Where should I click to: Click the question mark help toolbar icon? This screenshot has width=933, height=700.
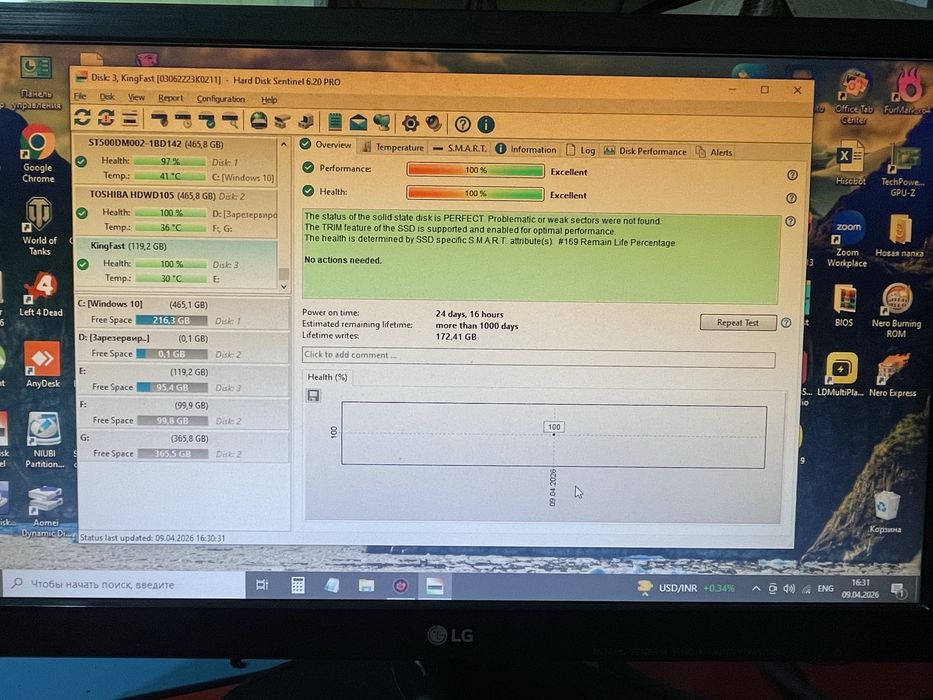click(462, 124)
